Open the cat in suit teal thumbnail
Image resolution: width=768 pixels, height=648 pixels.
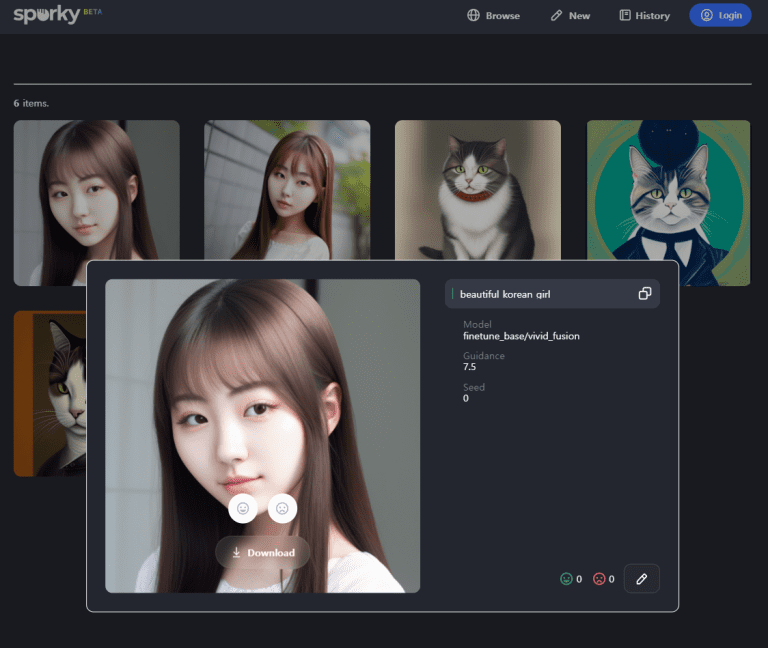[x=668, y=200]
